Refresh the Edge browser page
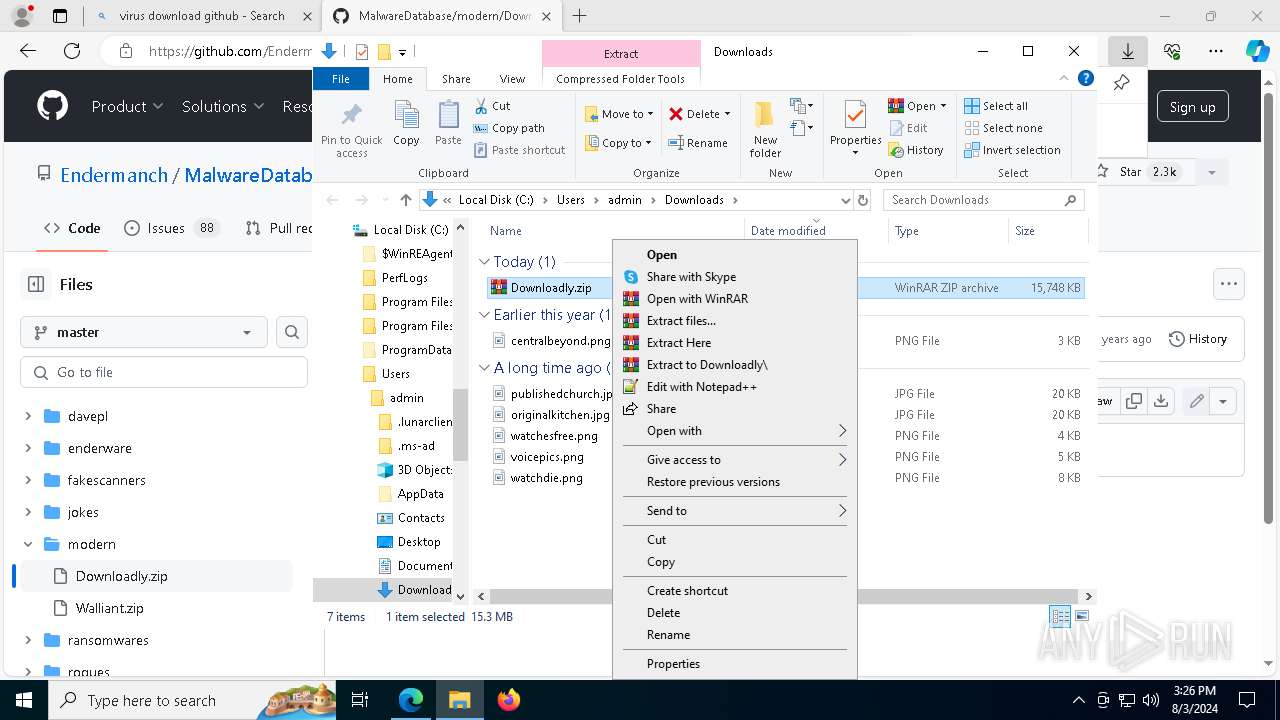This screenshot has width=1280, height=720. click(x=72, y=51)
